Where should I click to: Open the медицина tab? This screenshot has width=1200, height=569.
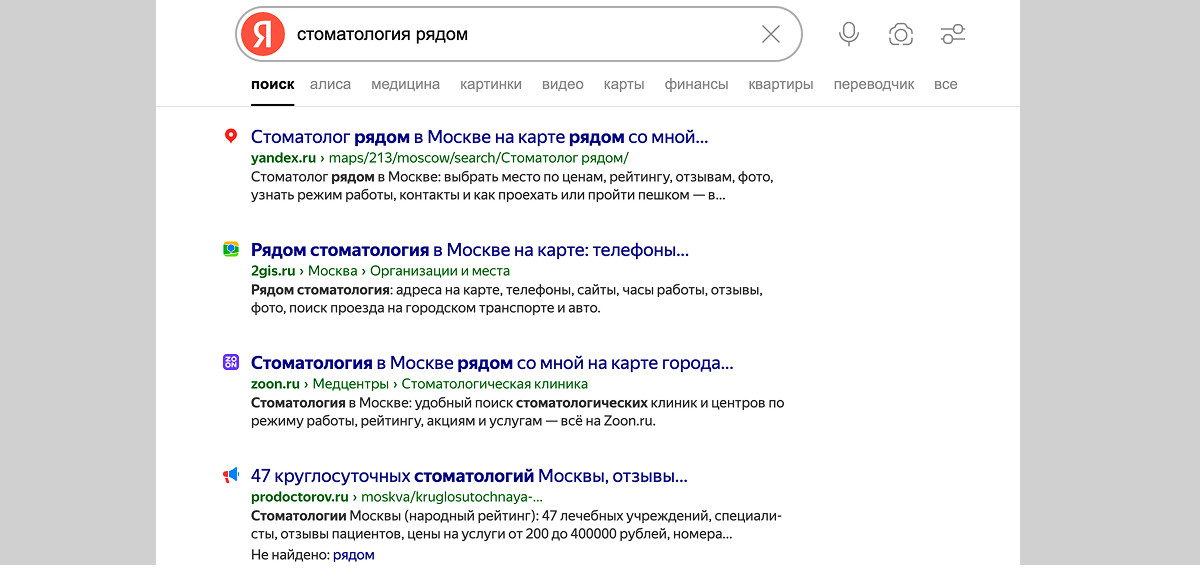[x=405, y=85]
